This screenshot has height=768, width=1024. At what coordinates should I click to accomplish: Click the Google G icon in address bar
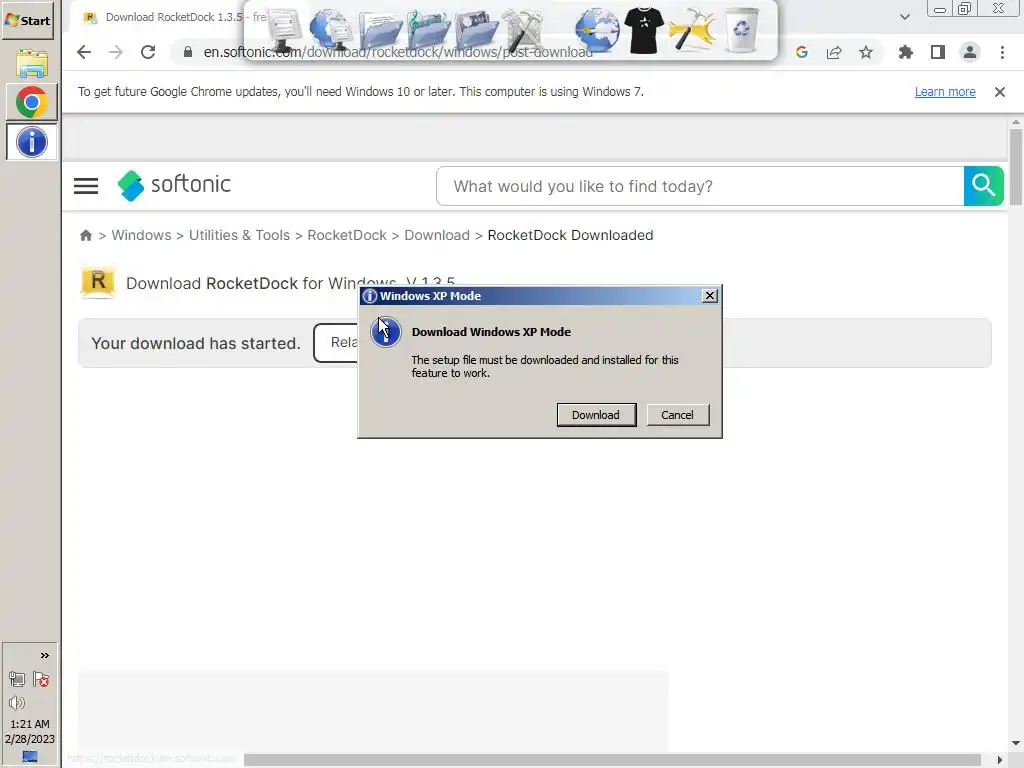coord(802,52)
